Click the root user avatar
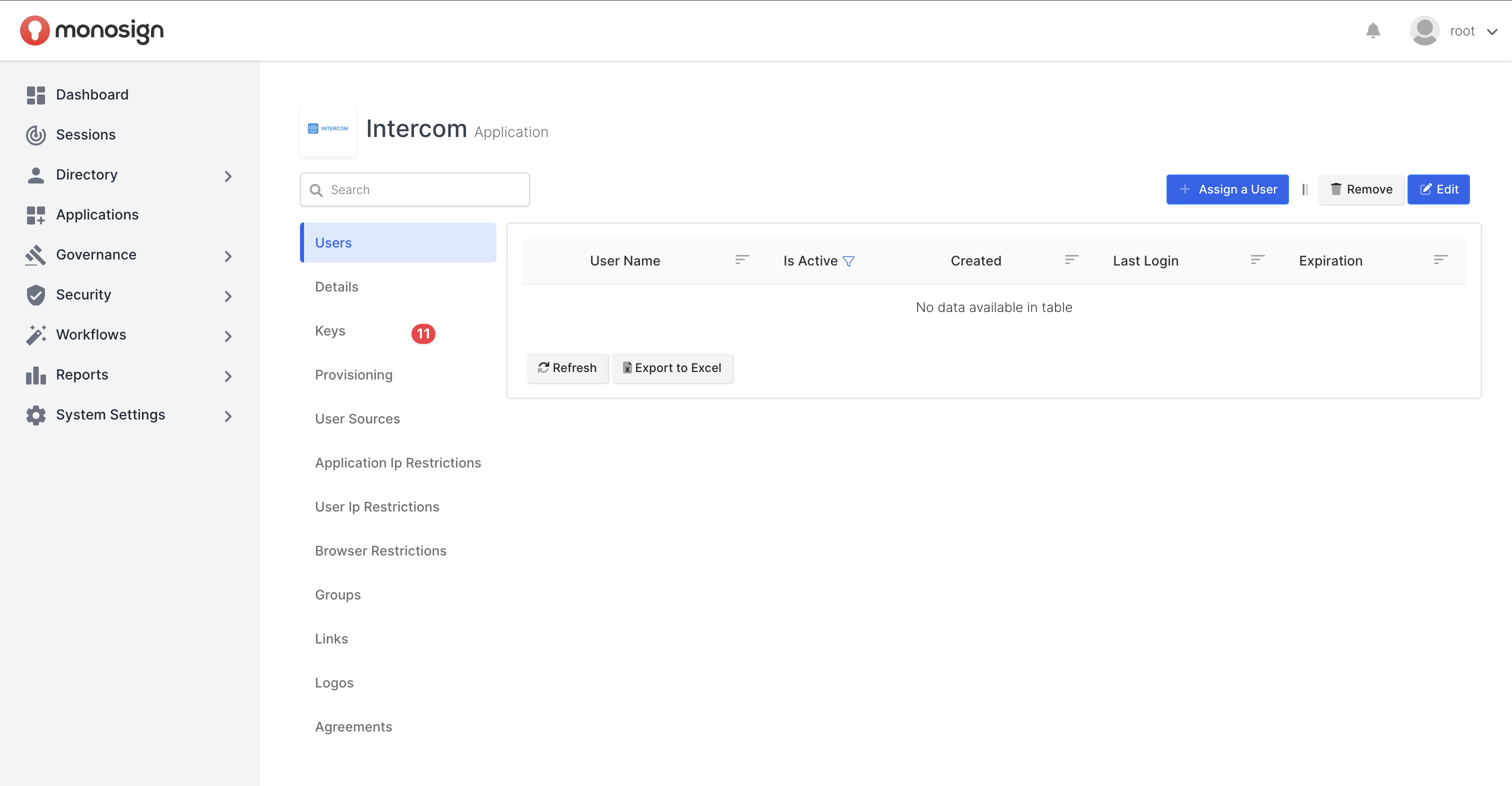The height and width of the screenshot is (786, 1512). pos(1424,30)
